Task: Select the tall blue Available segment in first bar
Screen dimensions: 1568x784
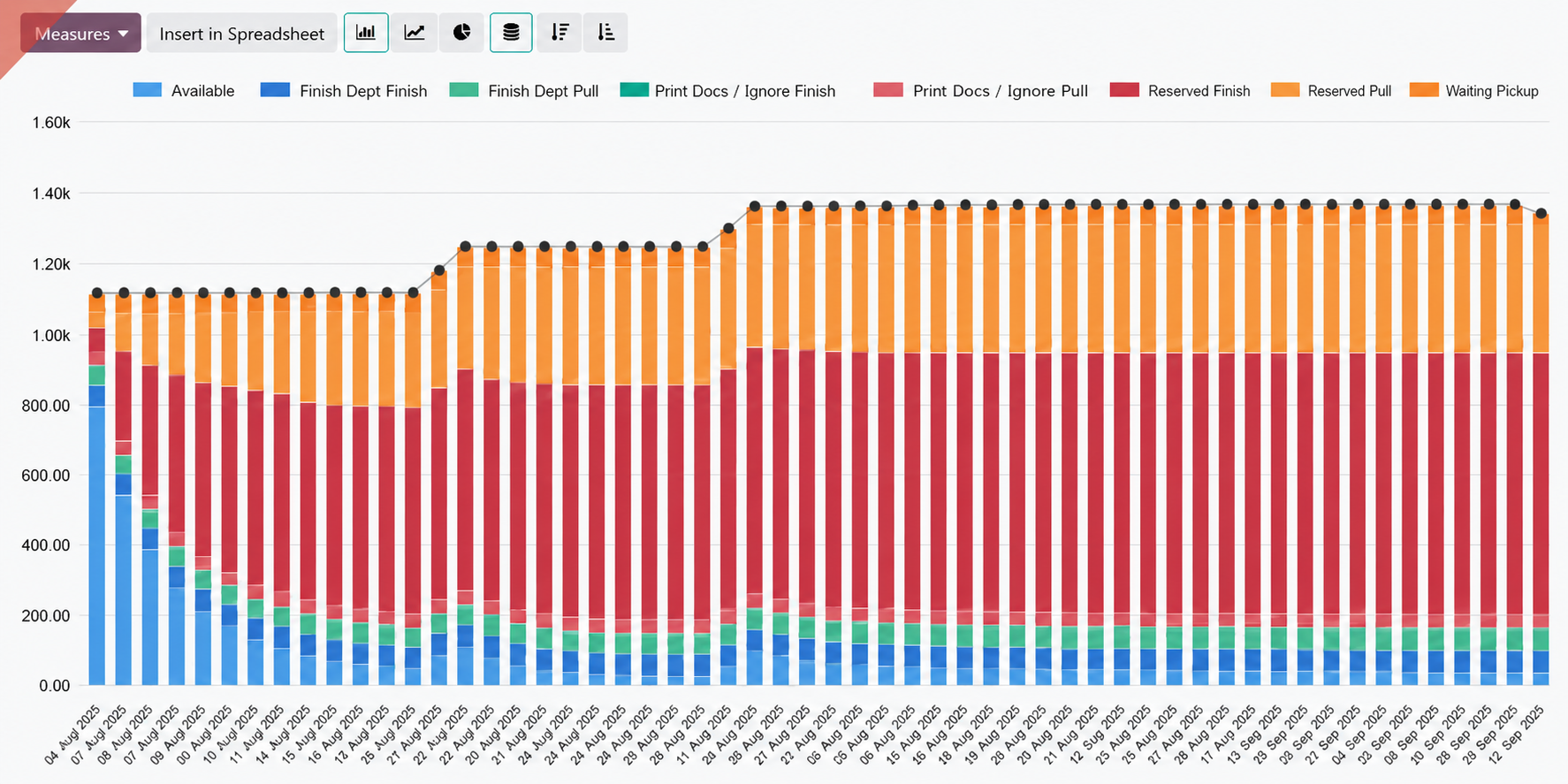Action: click(x=97, y=545)
